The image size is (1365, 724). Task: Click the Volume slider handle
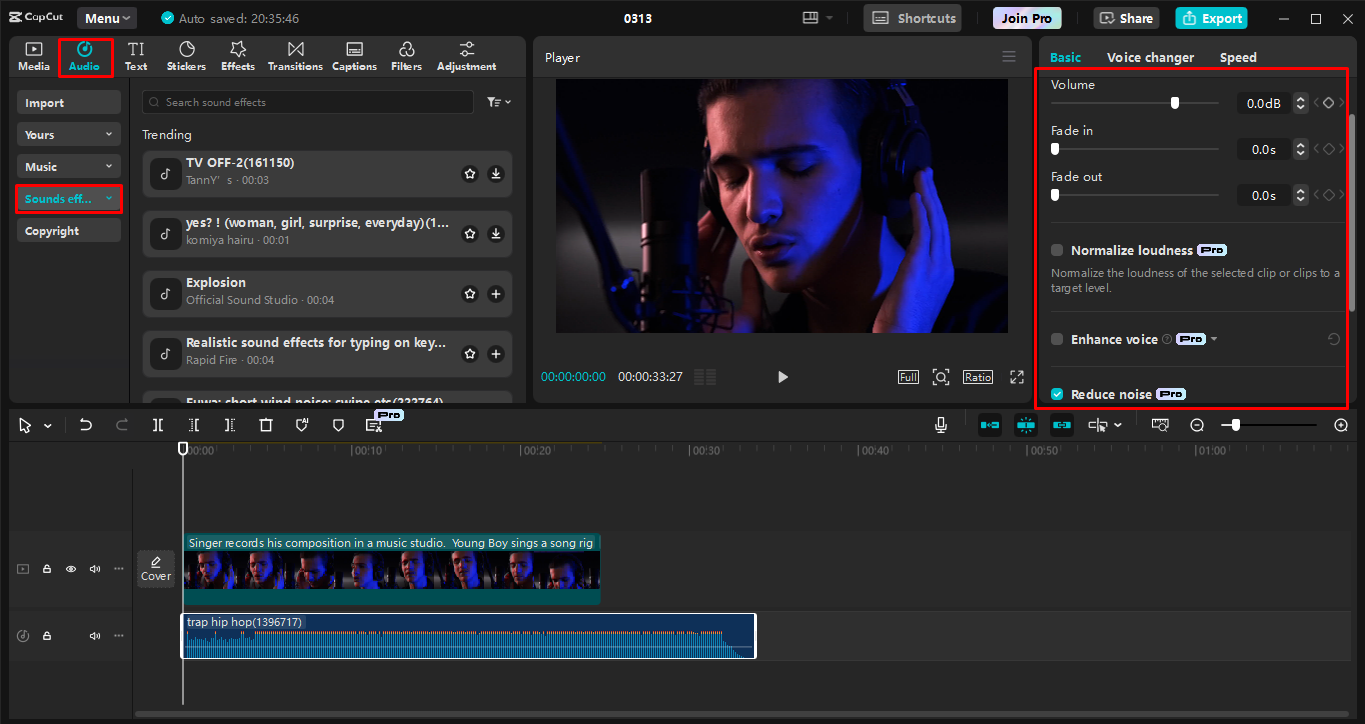1175,102
